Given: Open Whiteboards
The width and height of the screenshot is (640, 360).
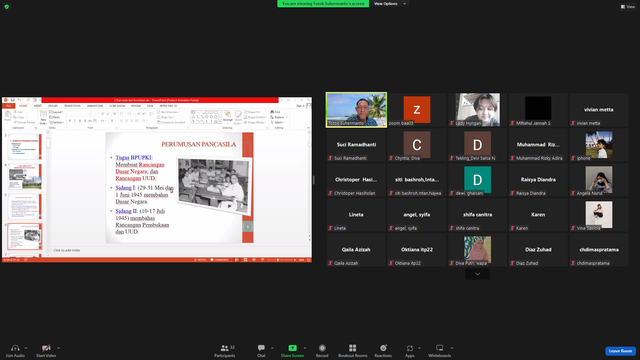Looking at the screenshot, I should (440, 350).
